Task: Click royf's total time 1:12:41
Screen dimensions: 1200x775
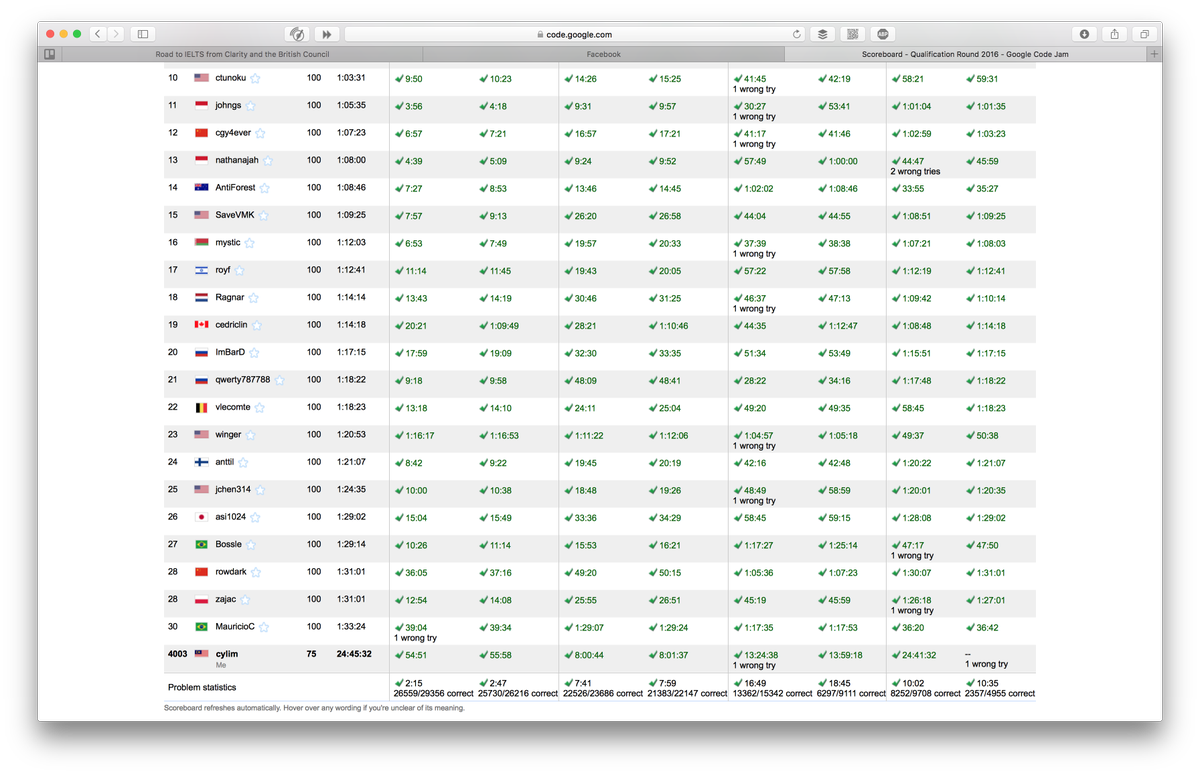Action: click(x=351, y=270)
